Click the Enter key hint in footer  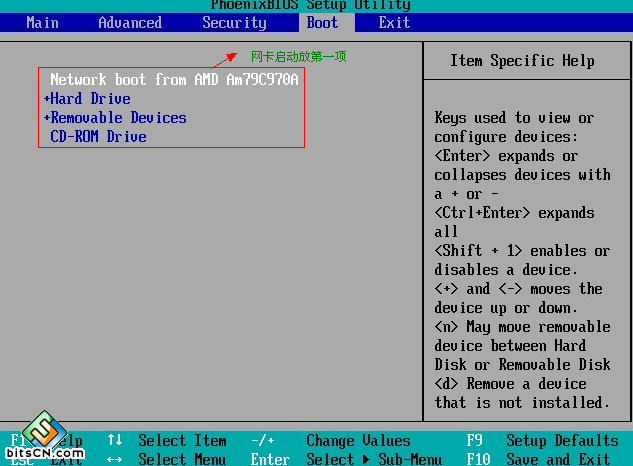(270, 459)
